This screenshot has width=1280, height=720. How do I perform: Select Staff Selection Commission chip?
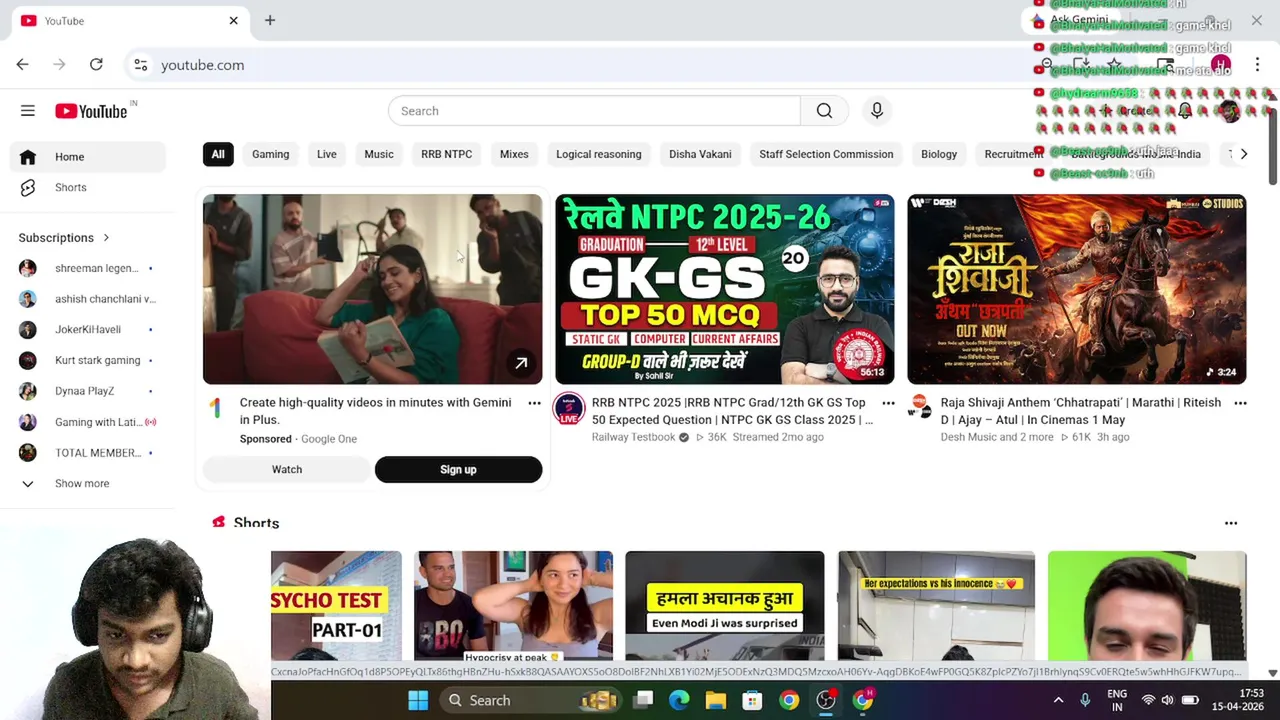click(826, 154)
